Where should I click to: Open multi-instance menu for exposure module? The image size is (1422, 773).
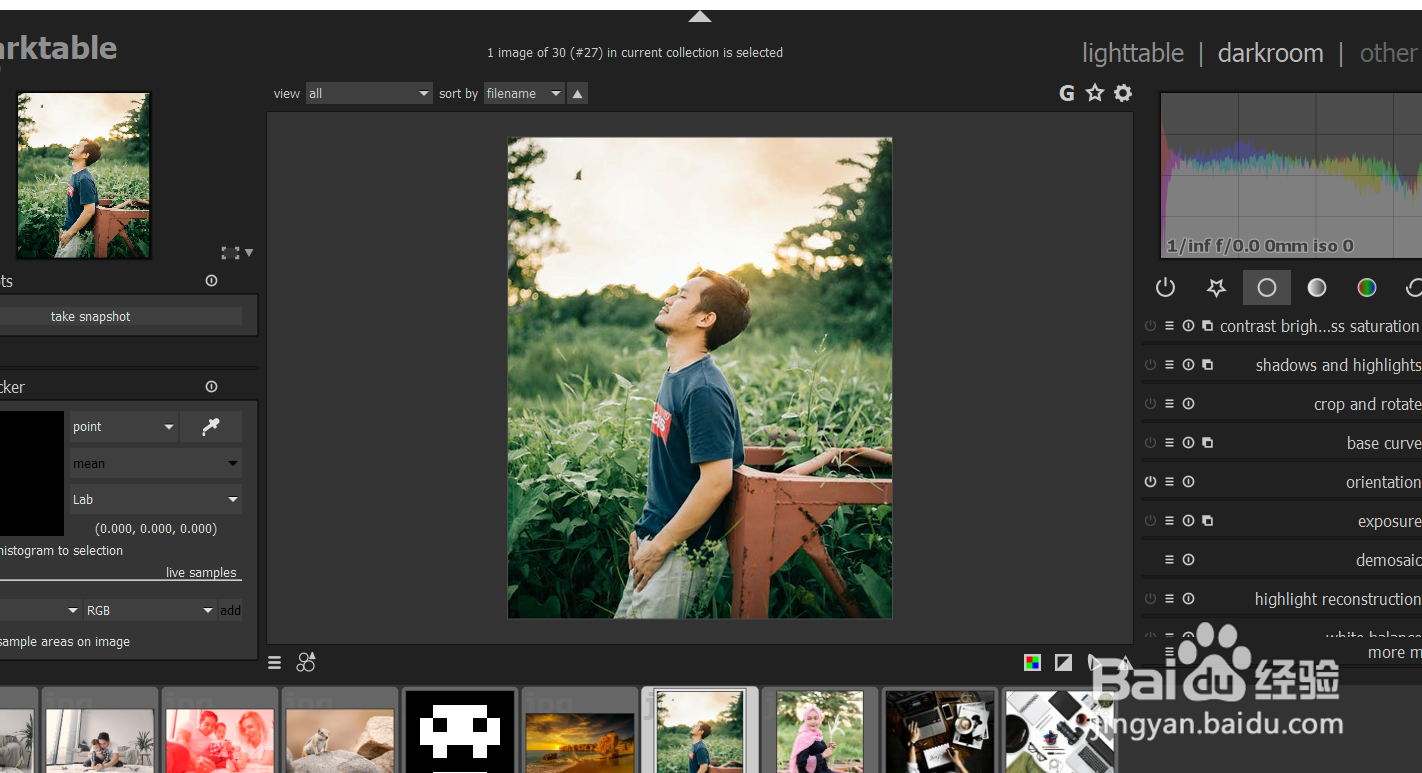[x=1207, y=521]
